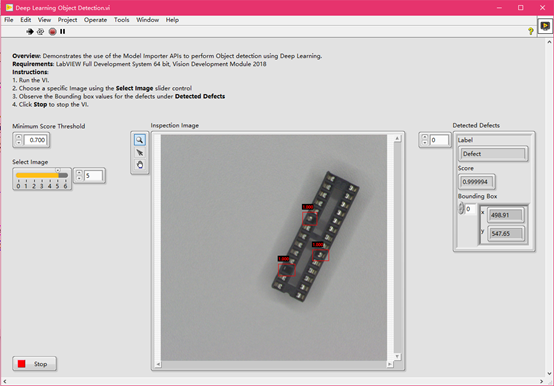Select the Pan hand image tool
This screenshot has height=386, width=554.
point(140,165)
